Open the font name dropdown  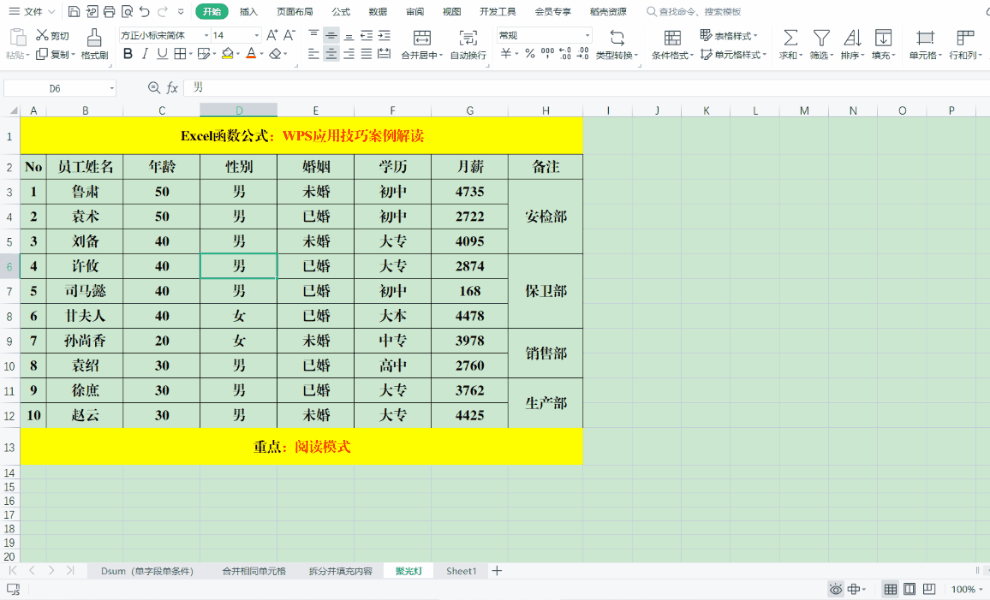pyautogui.click(x=207, y=35)
